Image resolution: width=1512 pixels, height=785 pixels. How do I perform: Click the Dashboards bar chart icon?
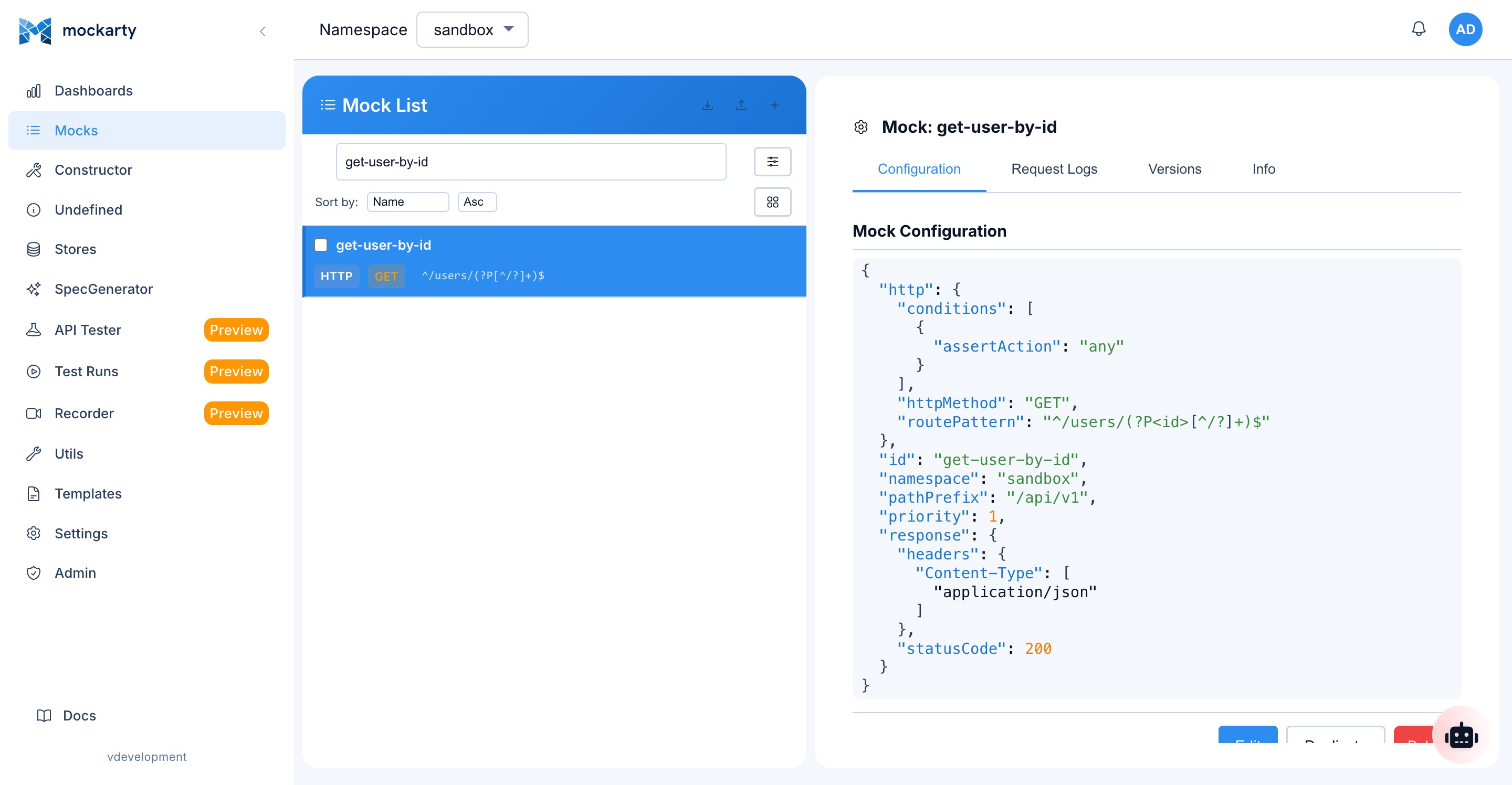[x=34, y=90]
